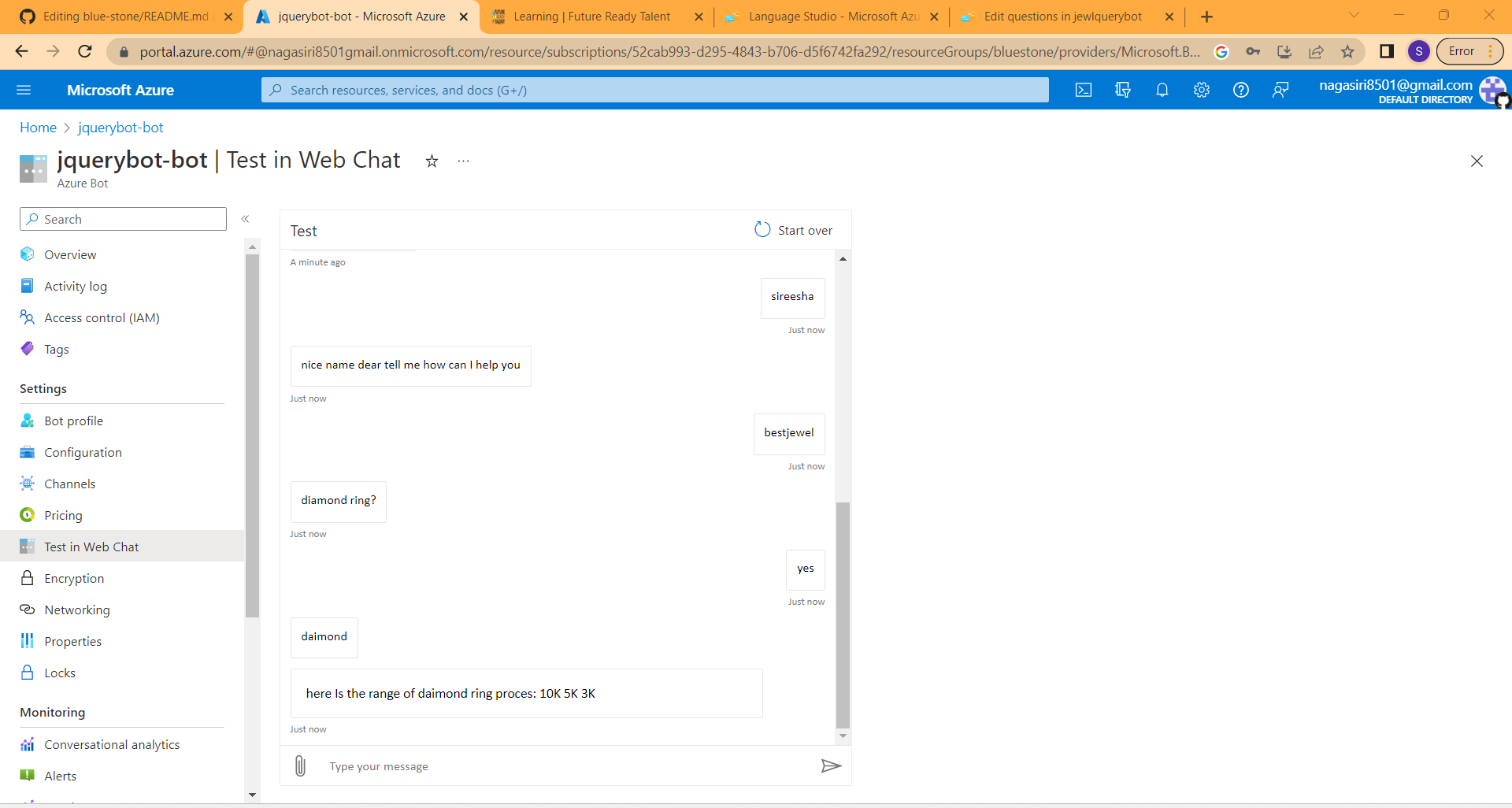1512x808 pixels.
Task: Click the chat window vertical scrollbar
Action: pyautogui.click(x=843, y=614)
